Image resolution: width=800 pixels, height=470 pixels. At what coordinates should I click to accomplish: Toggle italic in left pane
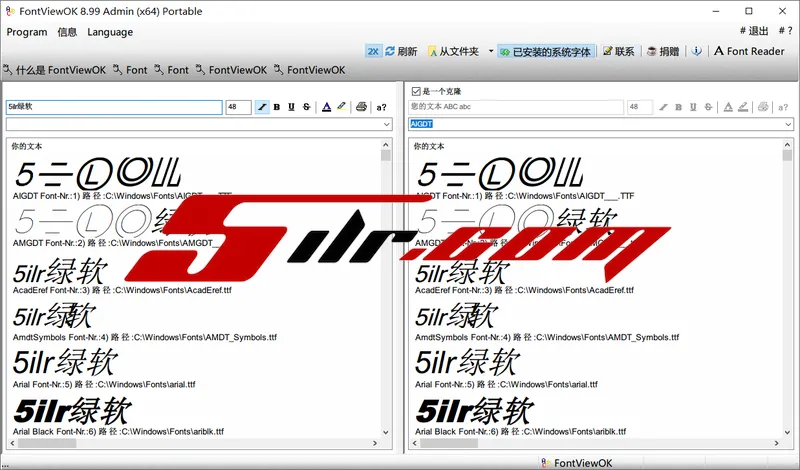point(262,107)
